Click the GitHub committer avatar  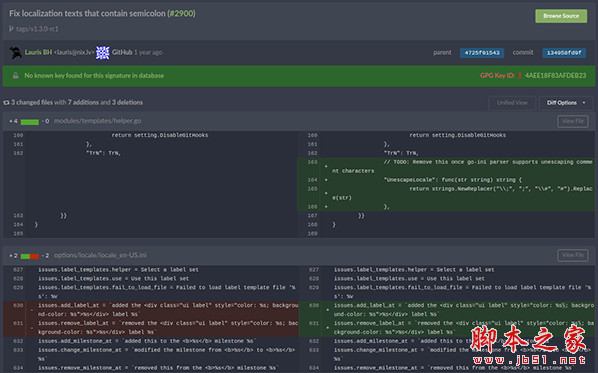pyautogui.click(x=103, y=53)
